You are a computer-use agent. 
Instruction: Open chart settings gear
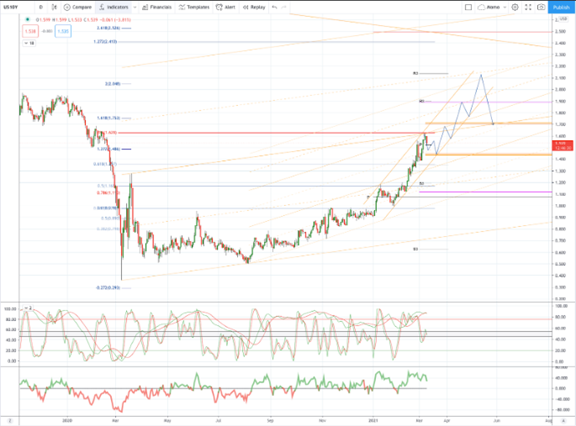click(x=515, y=7)
